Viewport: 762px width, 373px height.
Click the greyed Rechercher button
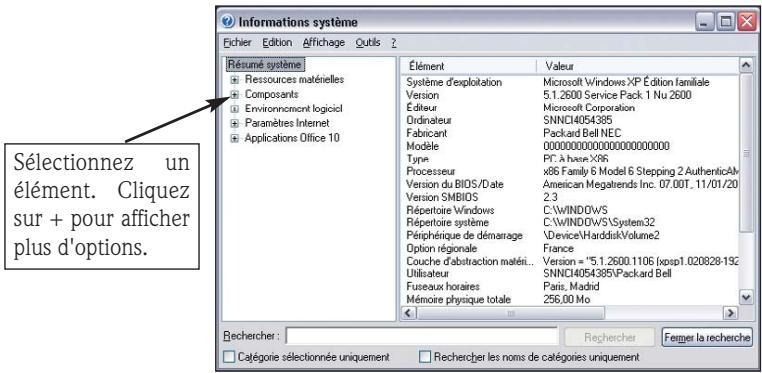(609, 337)
